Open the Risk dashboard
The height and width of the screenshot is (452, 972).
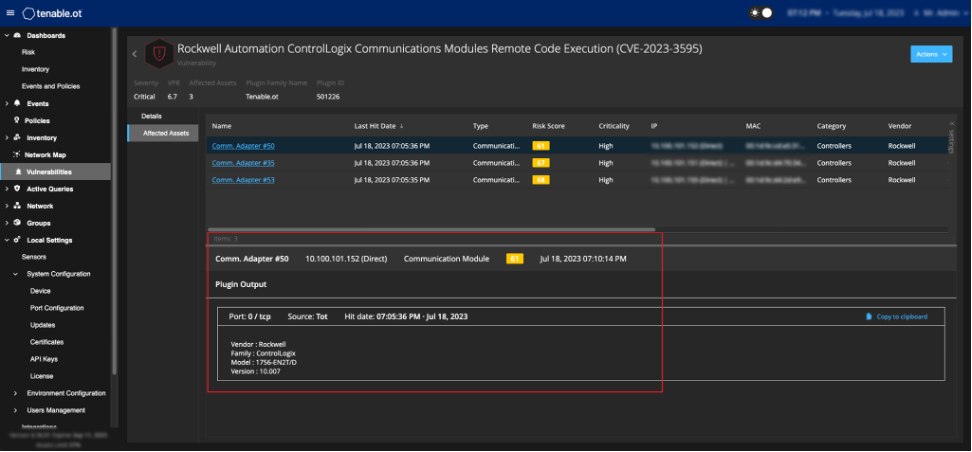(28, 52)
